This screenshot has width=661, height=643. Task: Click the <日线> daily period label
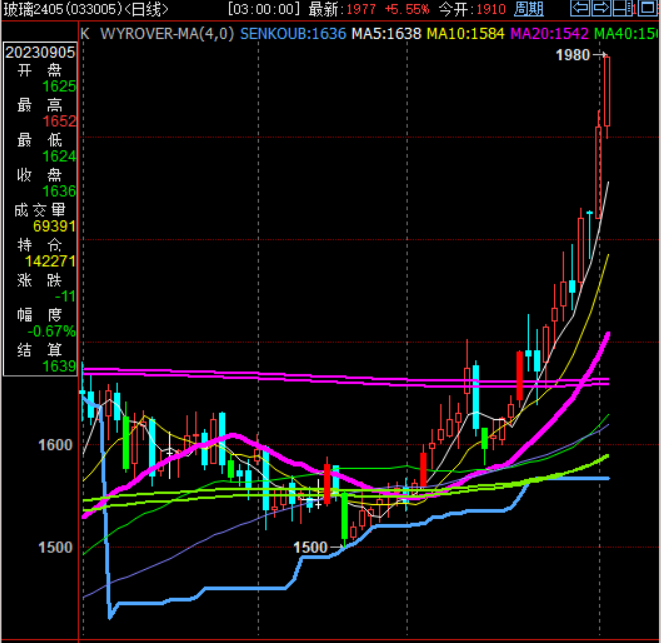pos(147,9)
